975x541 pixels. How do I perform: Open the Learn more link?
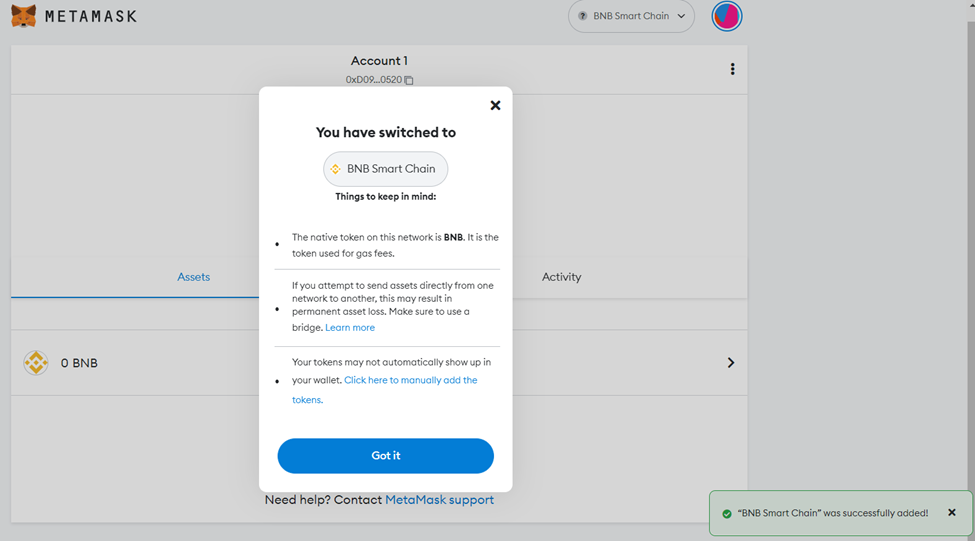pyautogui.click(x=350, y=328)
